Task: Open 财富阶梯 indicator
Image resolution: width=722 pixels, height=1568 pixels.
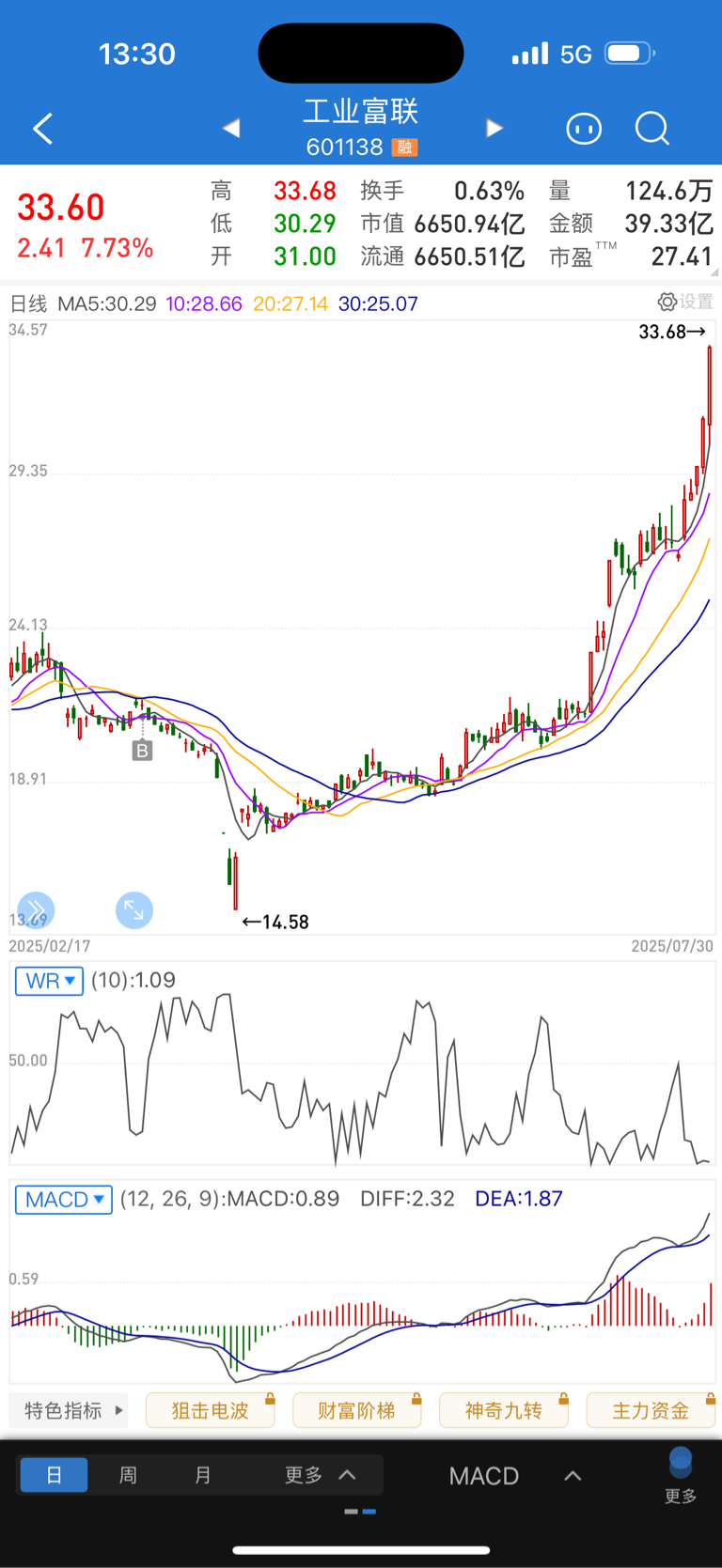Action: (357, 1410)
